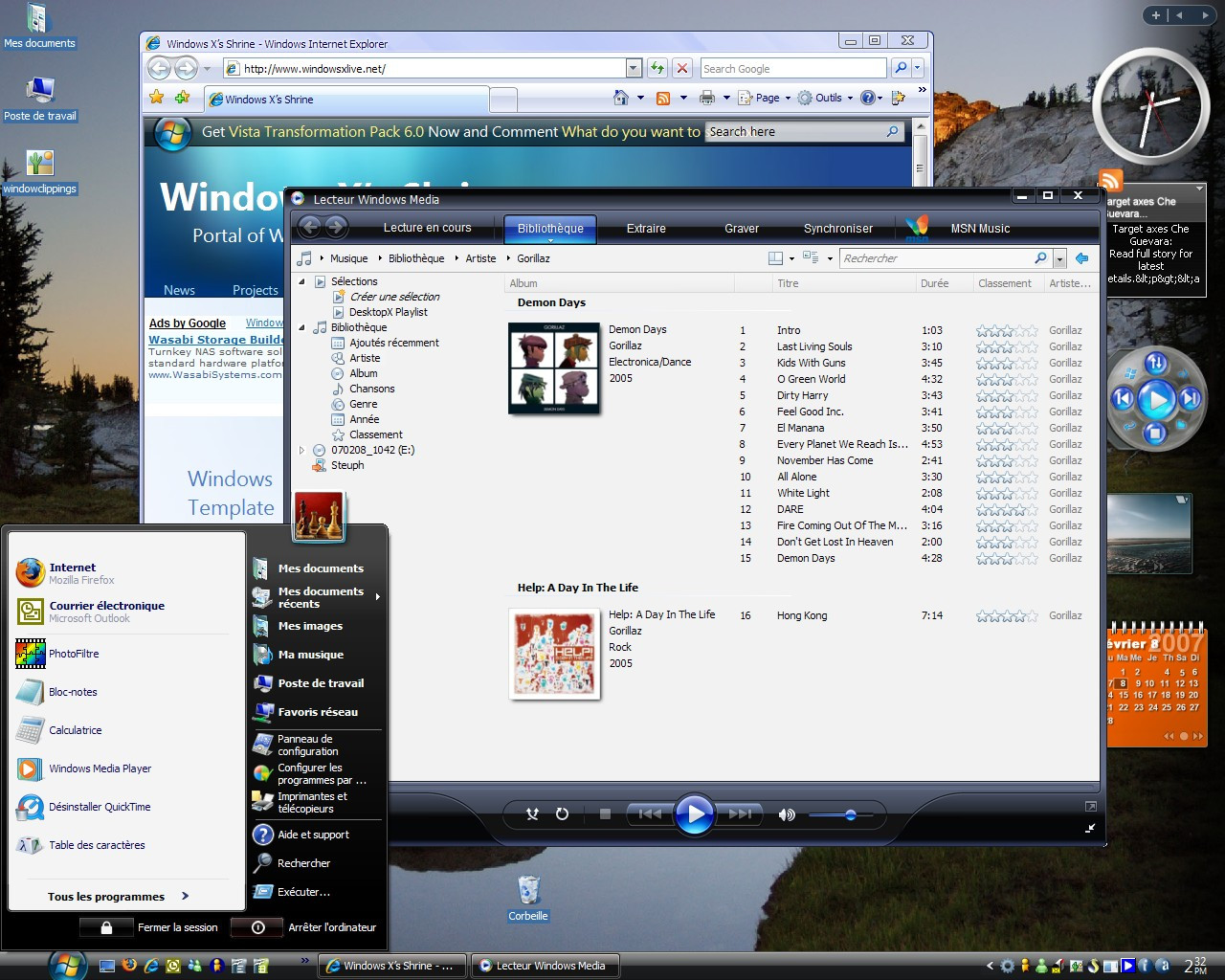Screen dimensions: 1225x980
Task: Collapse the Bibliothèque tree node
Action: pos(302,327)
